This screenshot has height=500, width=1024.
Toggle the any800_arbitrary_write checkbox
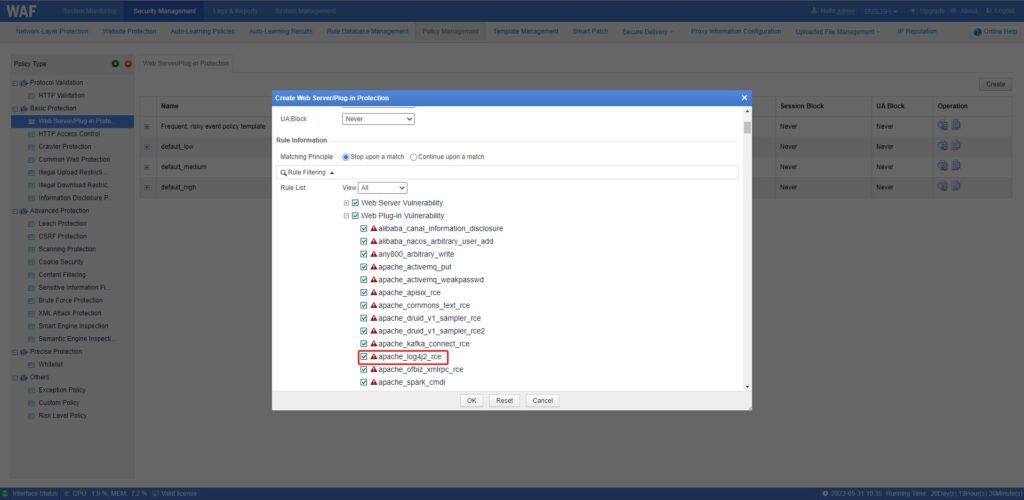point(364,254)
